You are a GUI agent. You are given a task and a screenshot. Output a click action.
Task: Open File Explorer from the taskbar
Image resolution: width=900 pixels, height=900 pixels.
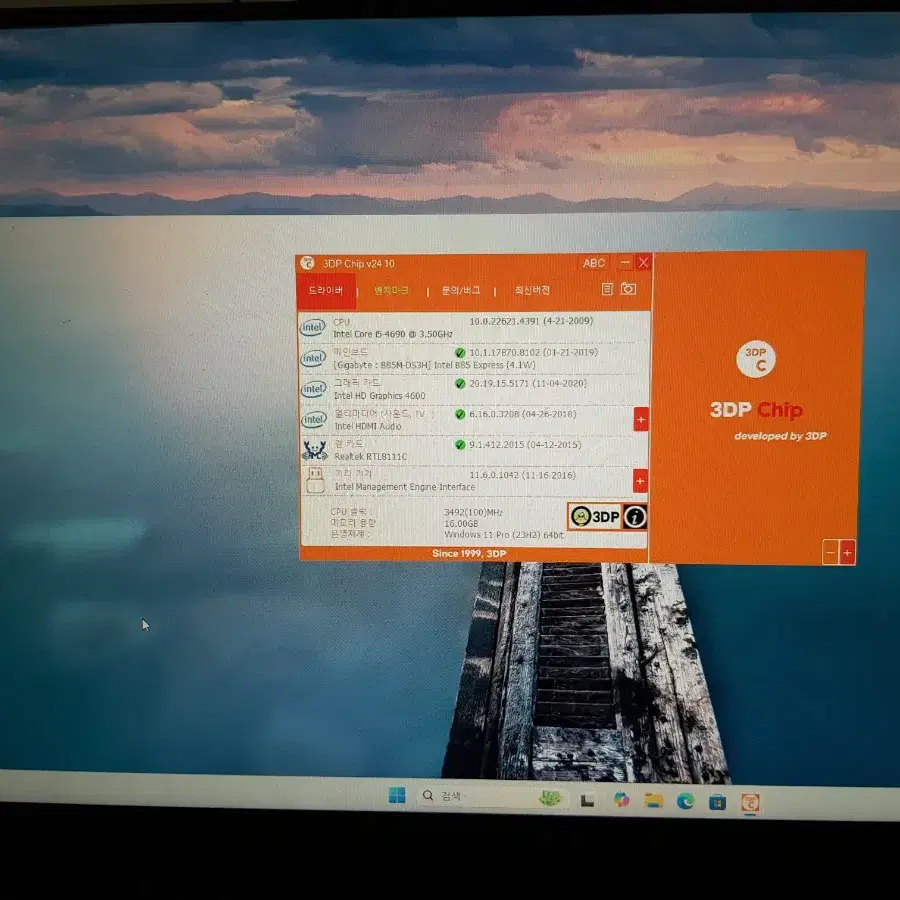[653, 800]
